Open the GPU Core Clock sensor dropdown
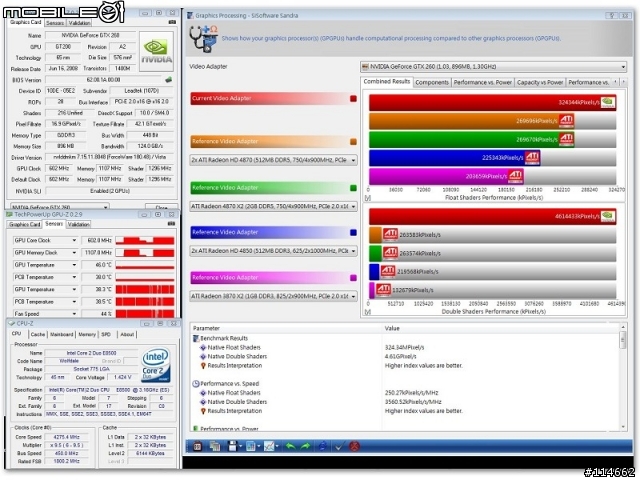 [x=74, y=240]
